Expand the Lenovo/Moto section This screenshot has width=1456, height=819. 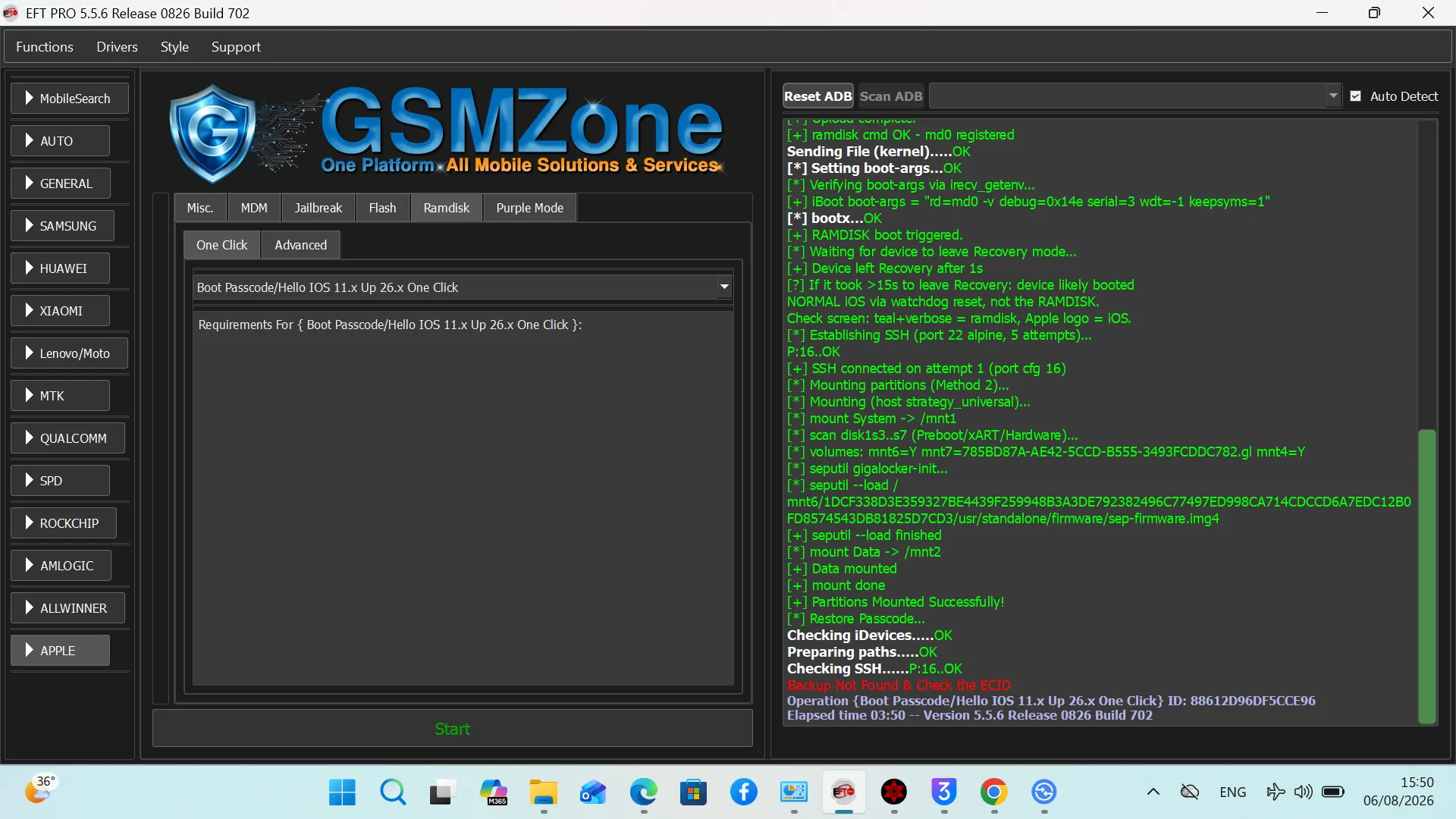click(x=69, y=353)
